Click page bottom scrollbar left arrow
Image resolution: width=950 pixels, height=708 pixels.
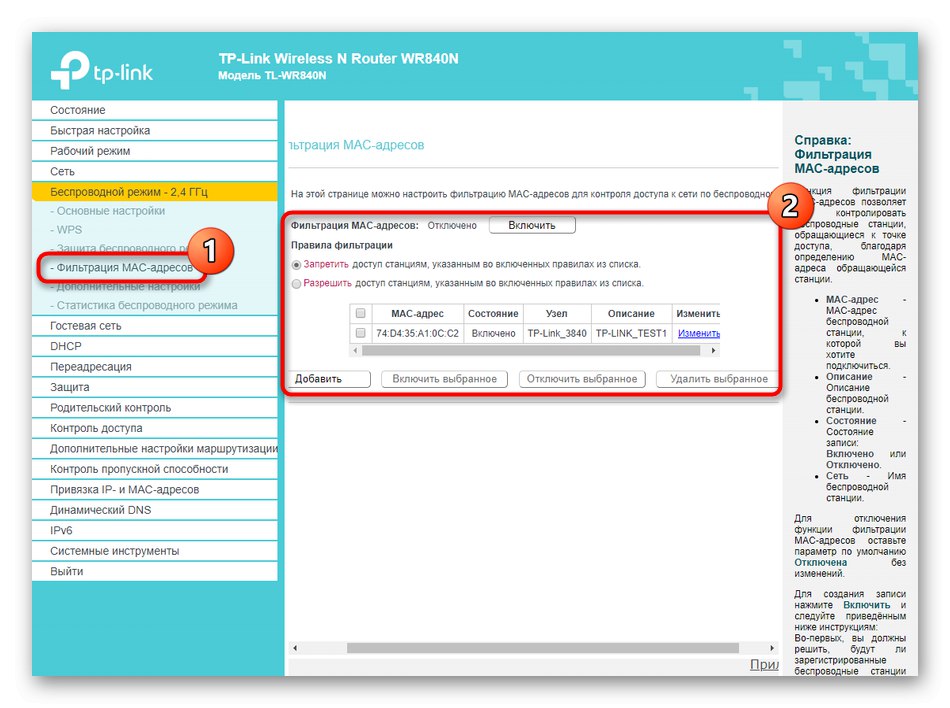tap(295, 647)
